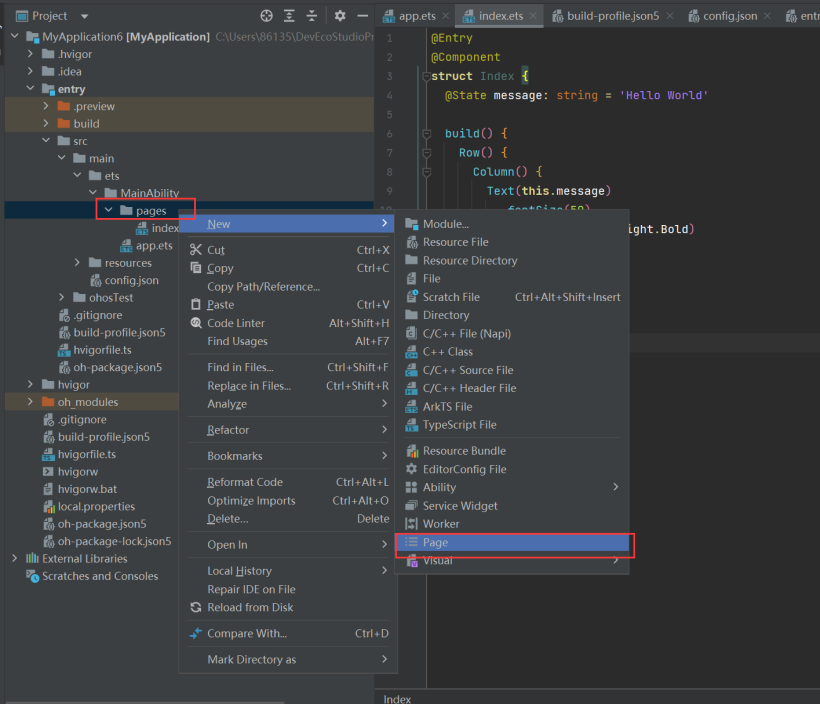This screenshot has height=704, width=820.
Task: Expand the .hvigor folder
Action: [30, 54]
